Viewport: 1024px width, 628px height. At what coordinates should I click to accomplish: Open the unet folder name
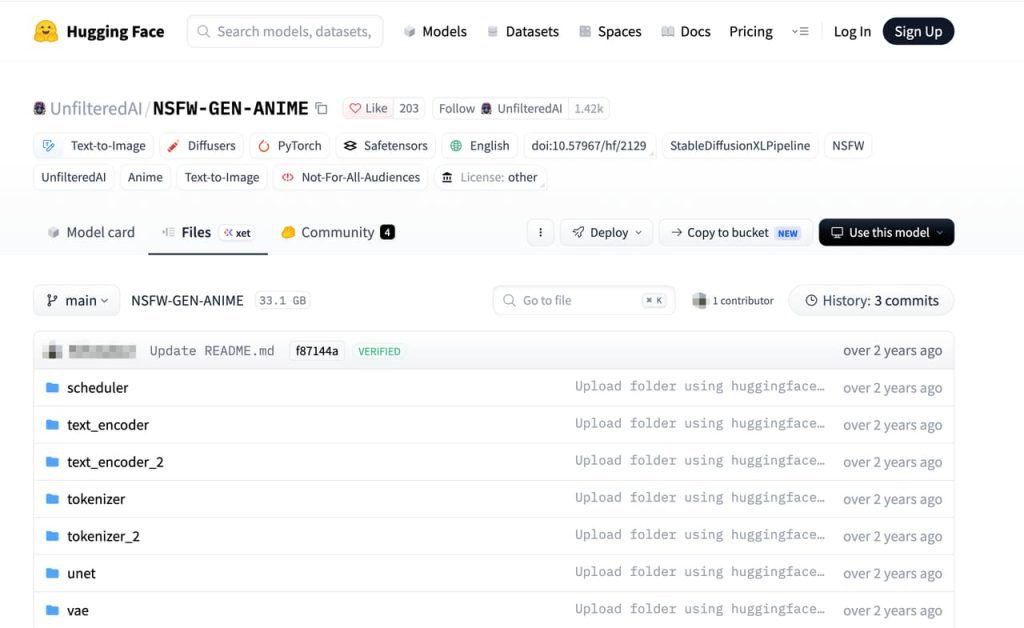81,573
